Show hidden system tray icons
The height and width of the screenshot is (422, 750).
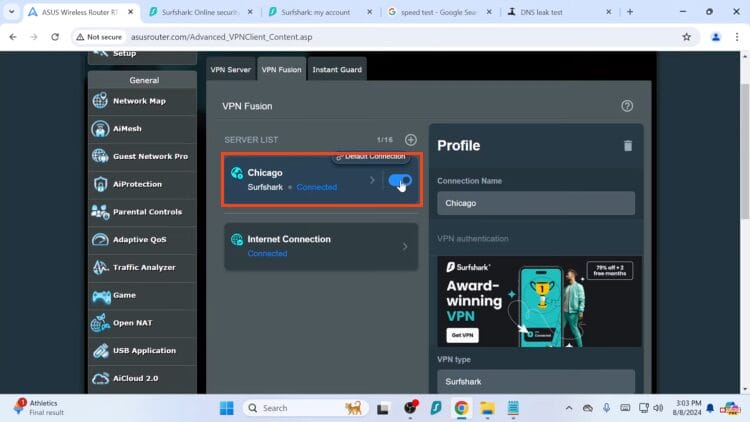tap(569, 408)
